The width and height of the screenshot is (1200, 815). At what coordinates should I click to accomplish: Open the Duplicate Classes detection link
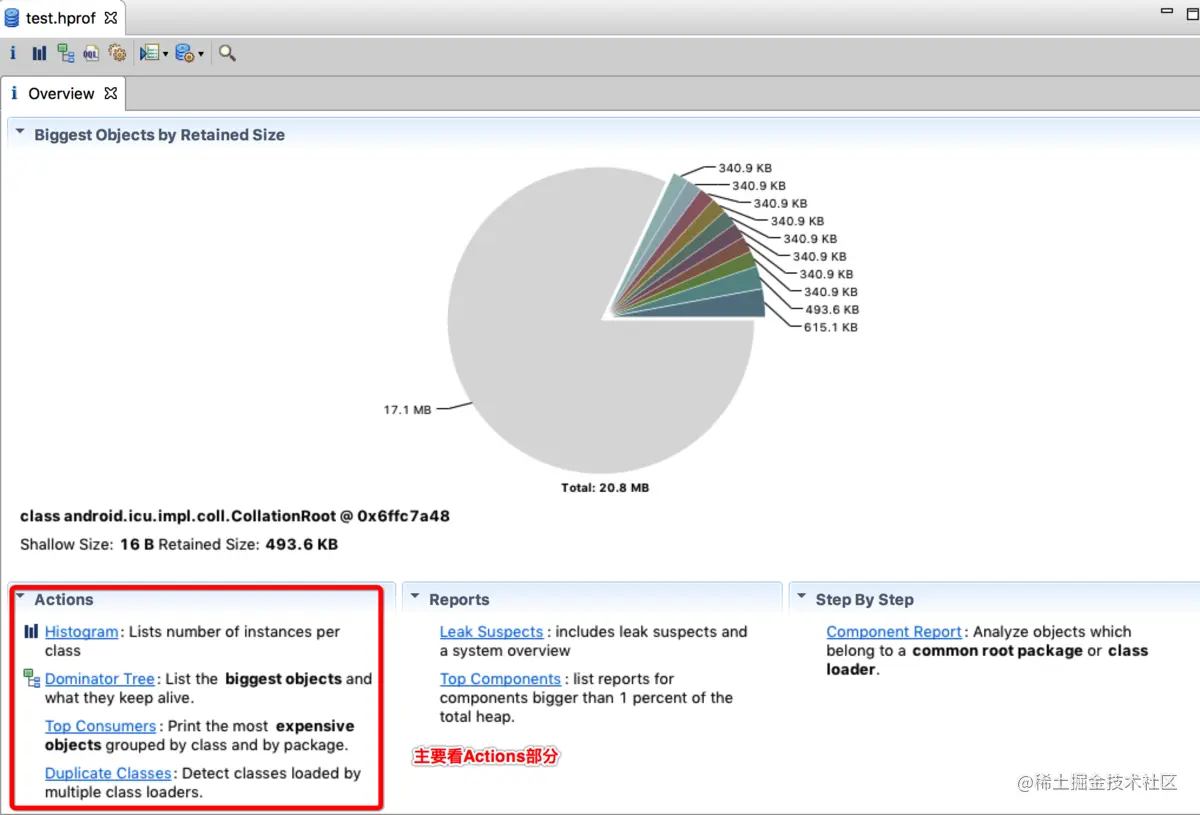108,773
